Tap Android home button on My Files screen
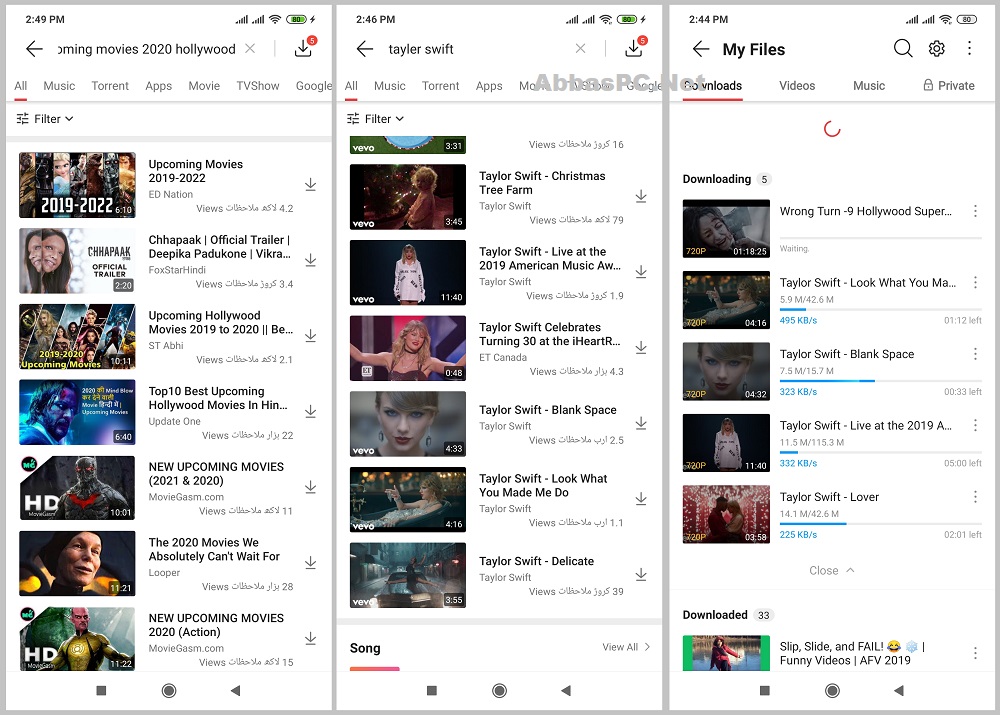The width and height of the screenshot is (1000, 715). click(x=832, y=690)
